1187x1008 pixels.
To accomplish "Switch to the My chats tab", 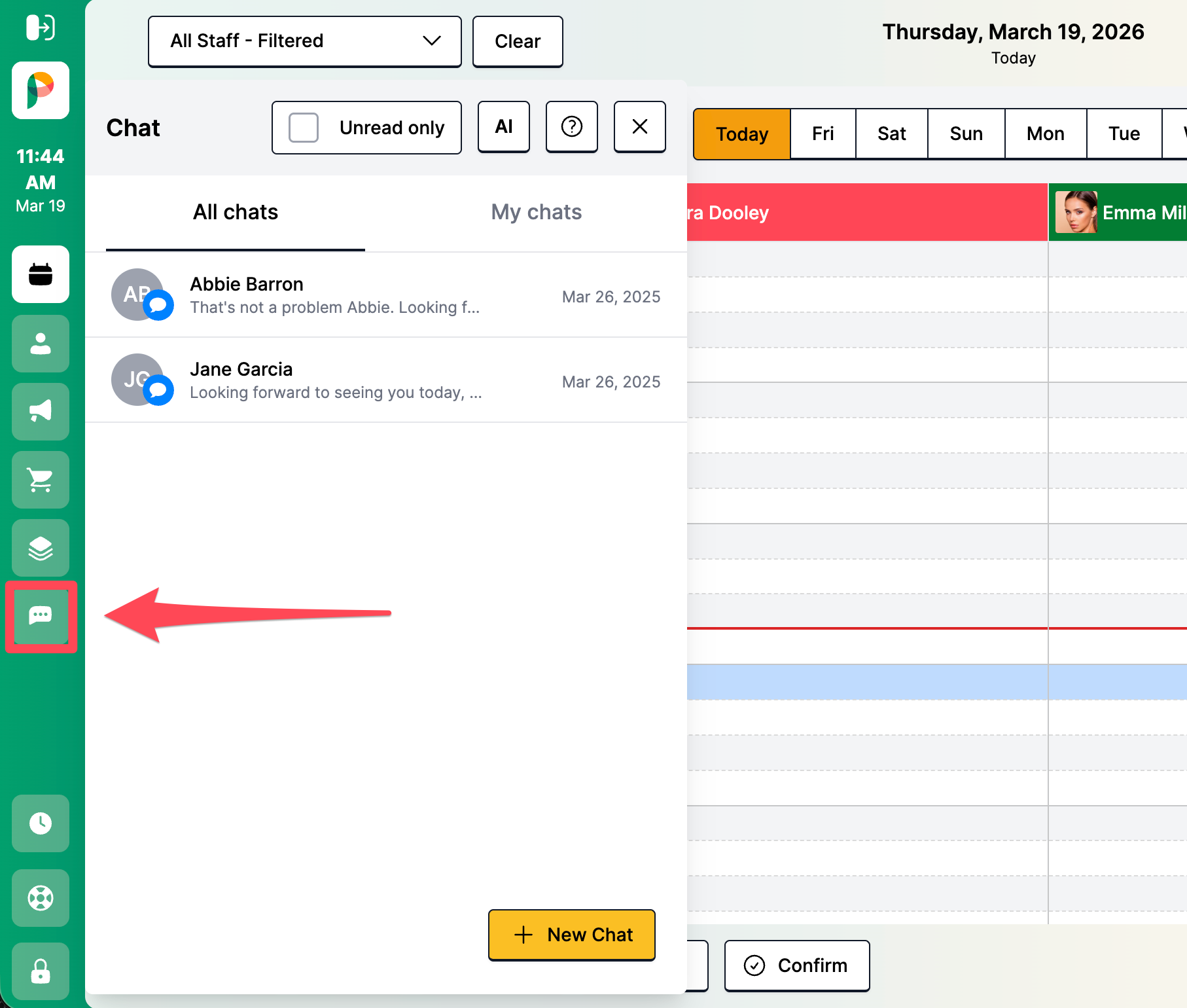I will pos(536,212).
